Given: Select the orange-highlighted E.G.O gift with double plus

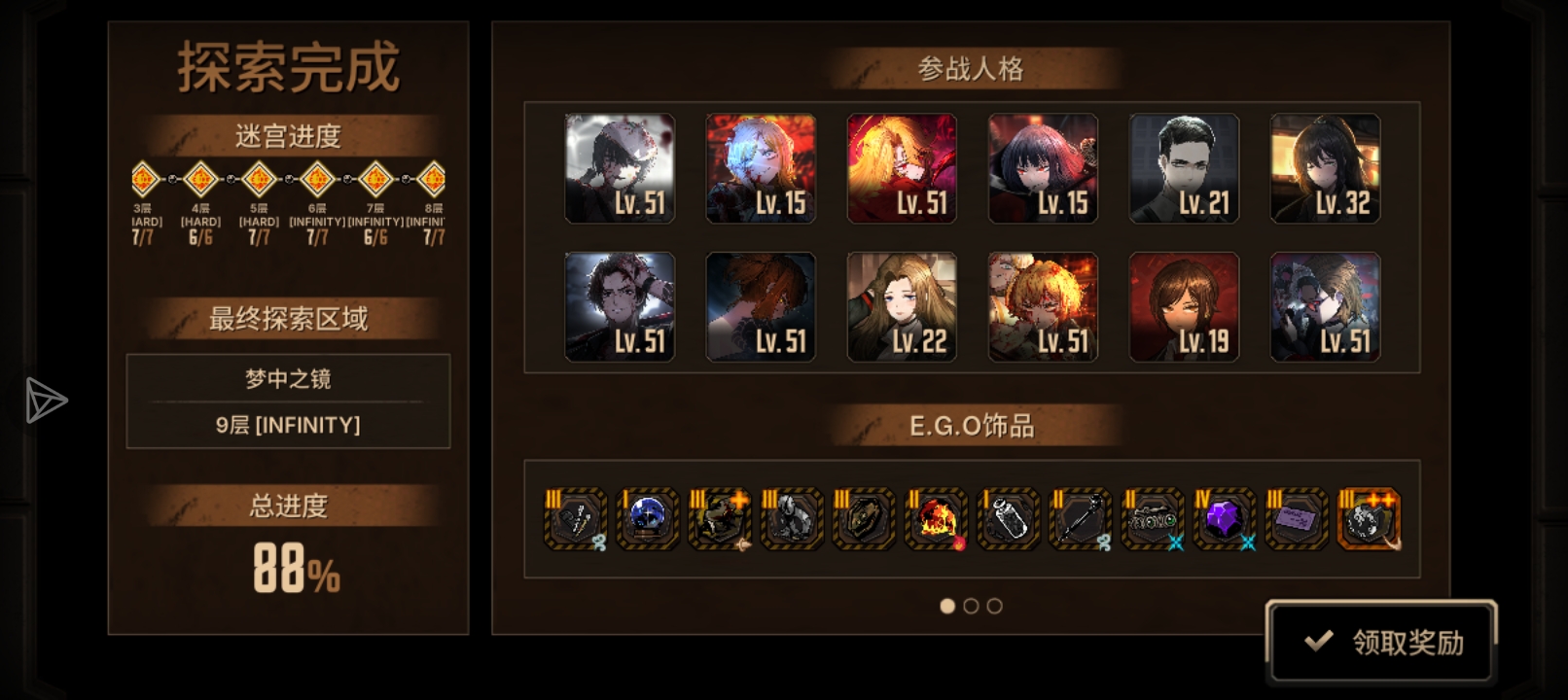Looking at the screenshot, I should click(x=1369, y=518).
